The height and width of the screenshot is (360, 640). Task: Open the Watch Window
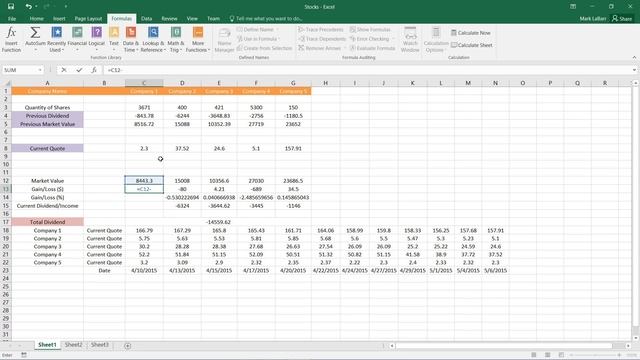coord(410,40)
